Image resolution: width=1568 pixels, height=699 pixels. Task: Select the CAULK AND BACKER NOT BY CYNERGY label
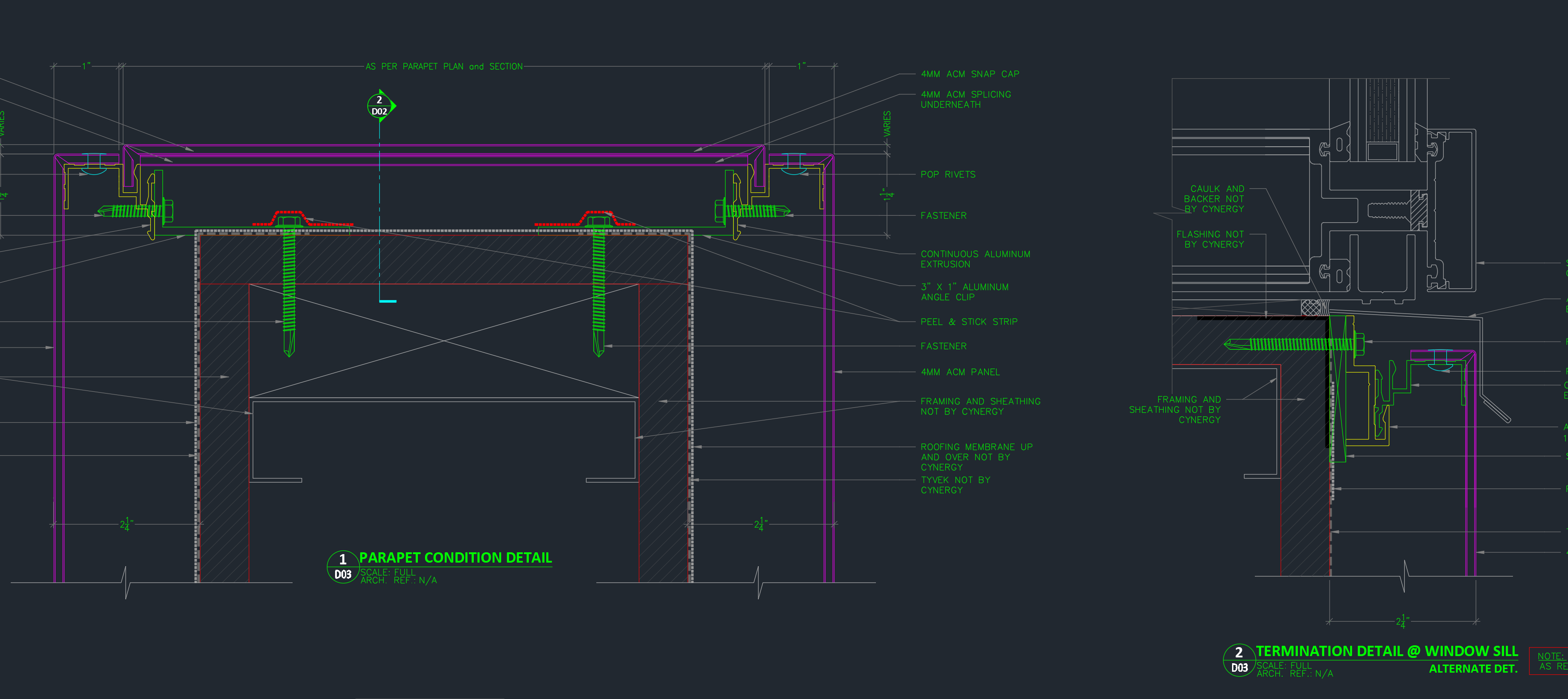(x=1214, y=199)
